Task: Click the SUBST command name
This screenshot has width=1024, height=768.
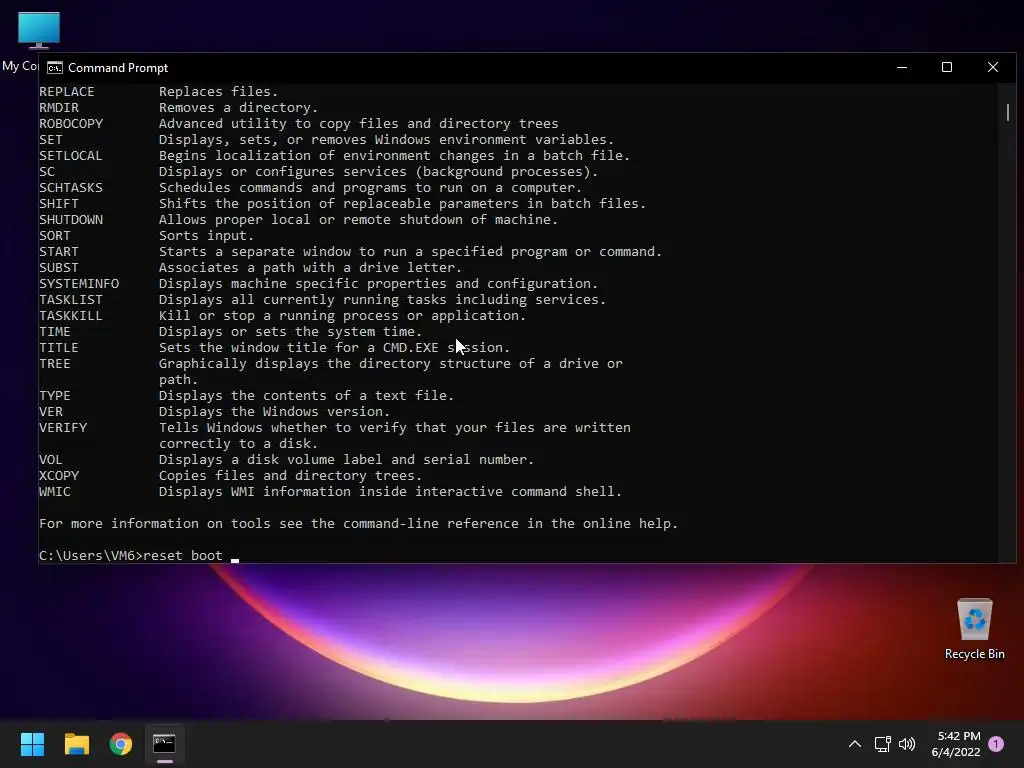Action: point(59,268)
